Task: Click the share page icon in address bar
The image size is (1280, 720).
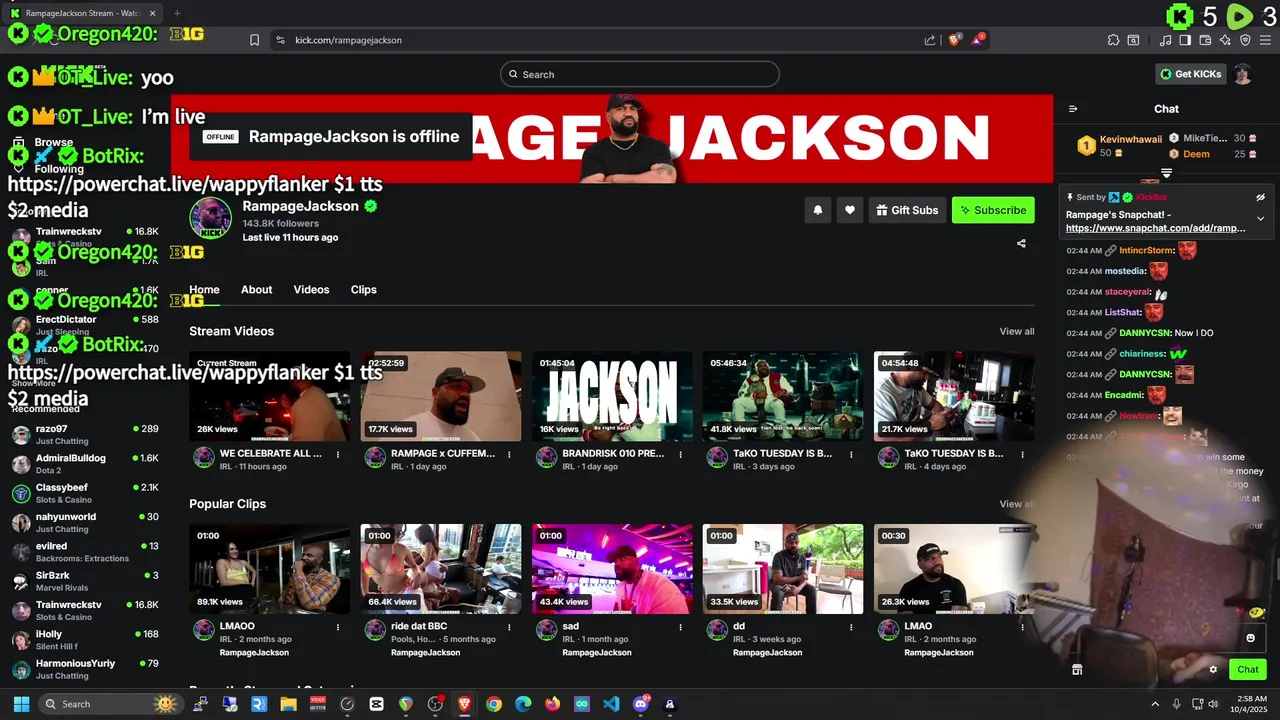Action: pos(930,40)
